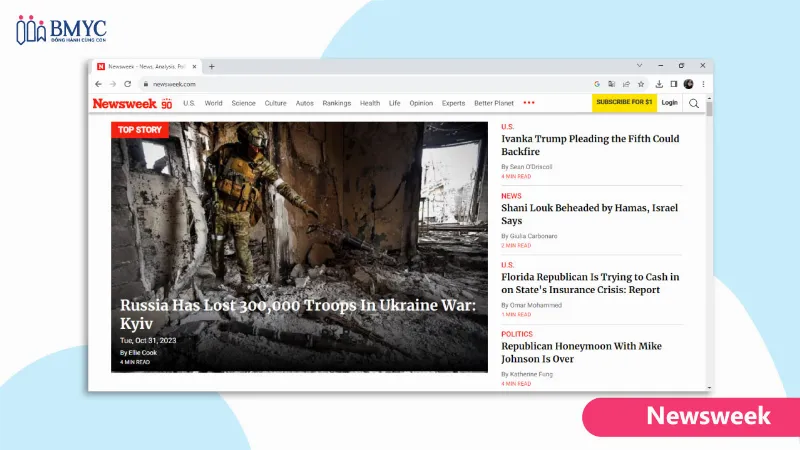Image resolution: width=800 pixels, height=450 pixels.
Task: Open the Ivanka Trump Pleading the Fifth article
Action: 590,145
